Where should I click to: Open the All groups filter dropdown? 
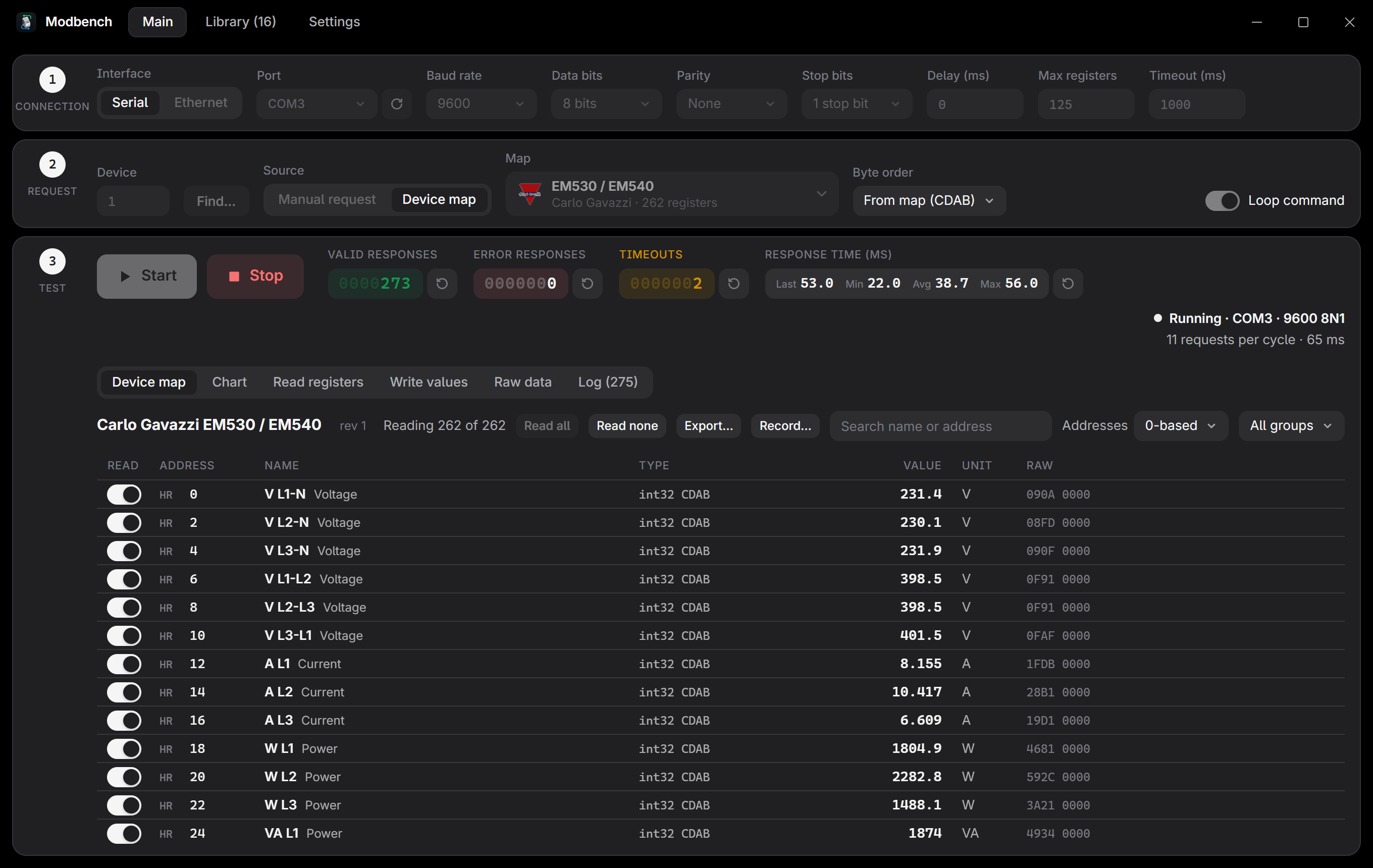[1291, 426]
